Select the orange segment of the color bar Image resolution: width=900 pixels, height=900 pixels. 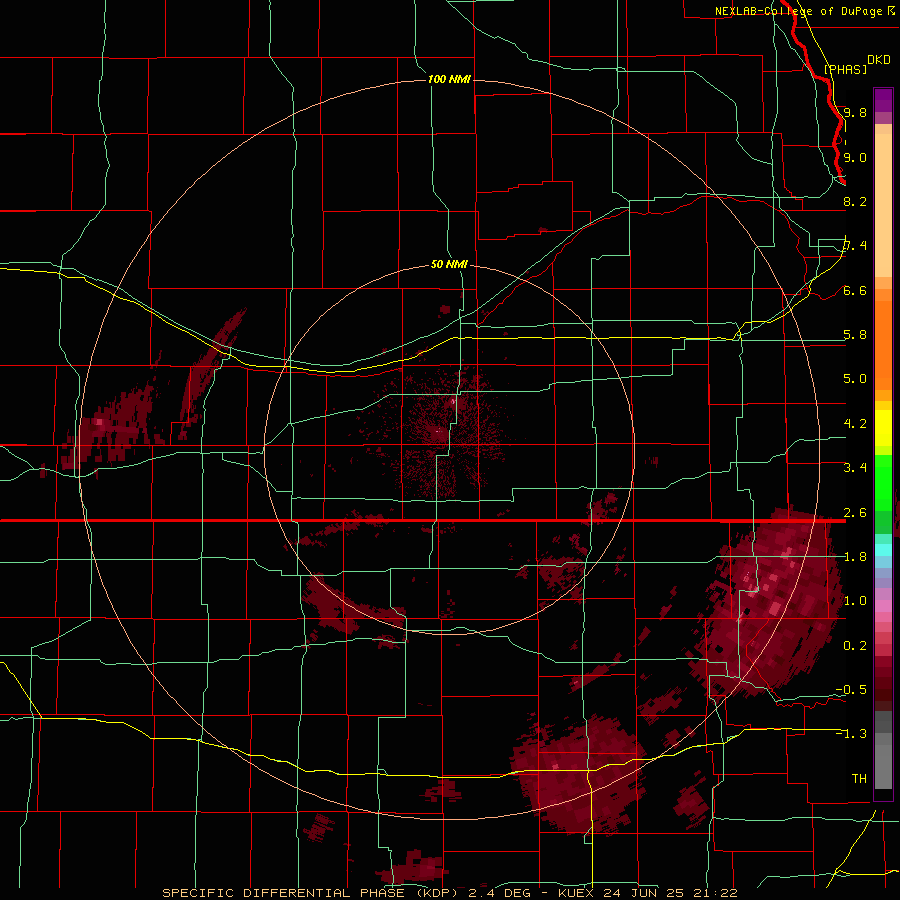pos(883,344)
